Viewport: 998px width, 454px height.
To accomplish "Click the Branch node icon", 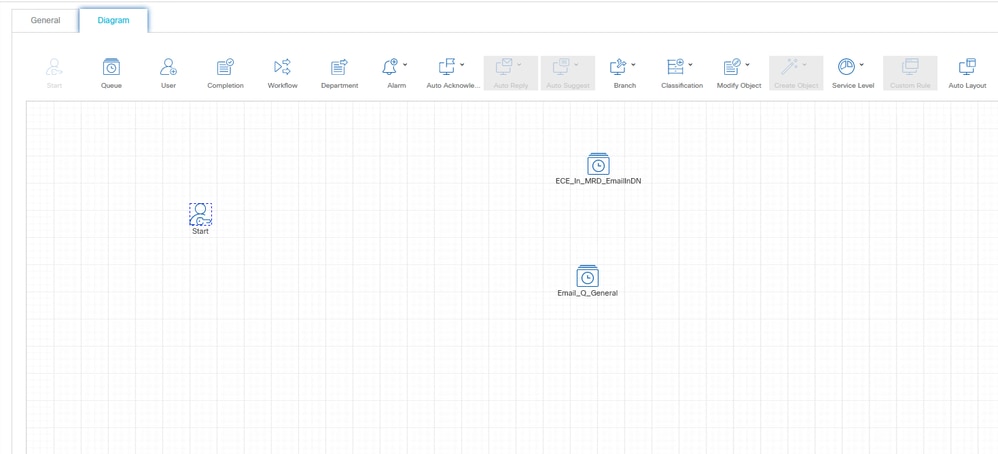I will [619, 66].
